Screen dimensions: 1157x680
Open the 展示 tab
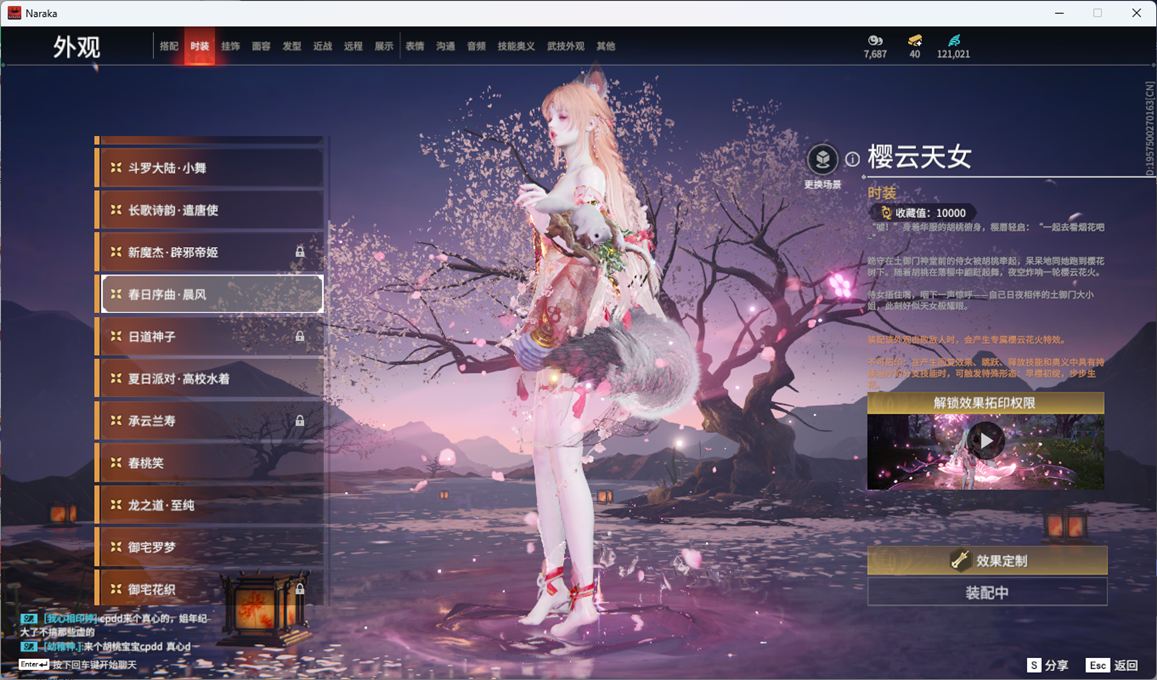pos(384,46)
